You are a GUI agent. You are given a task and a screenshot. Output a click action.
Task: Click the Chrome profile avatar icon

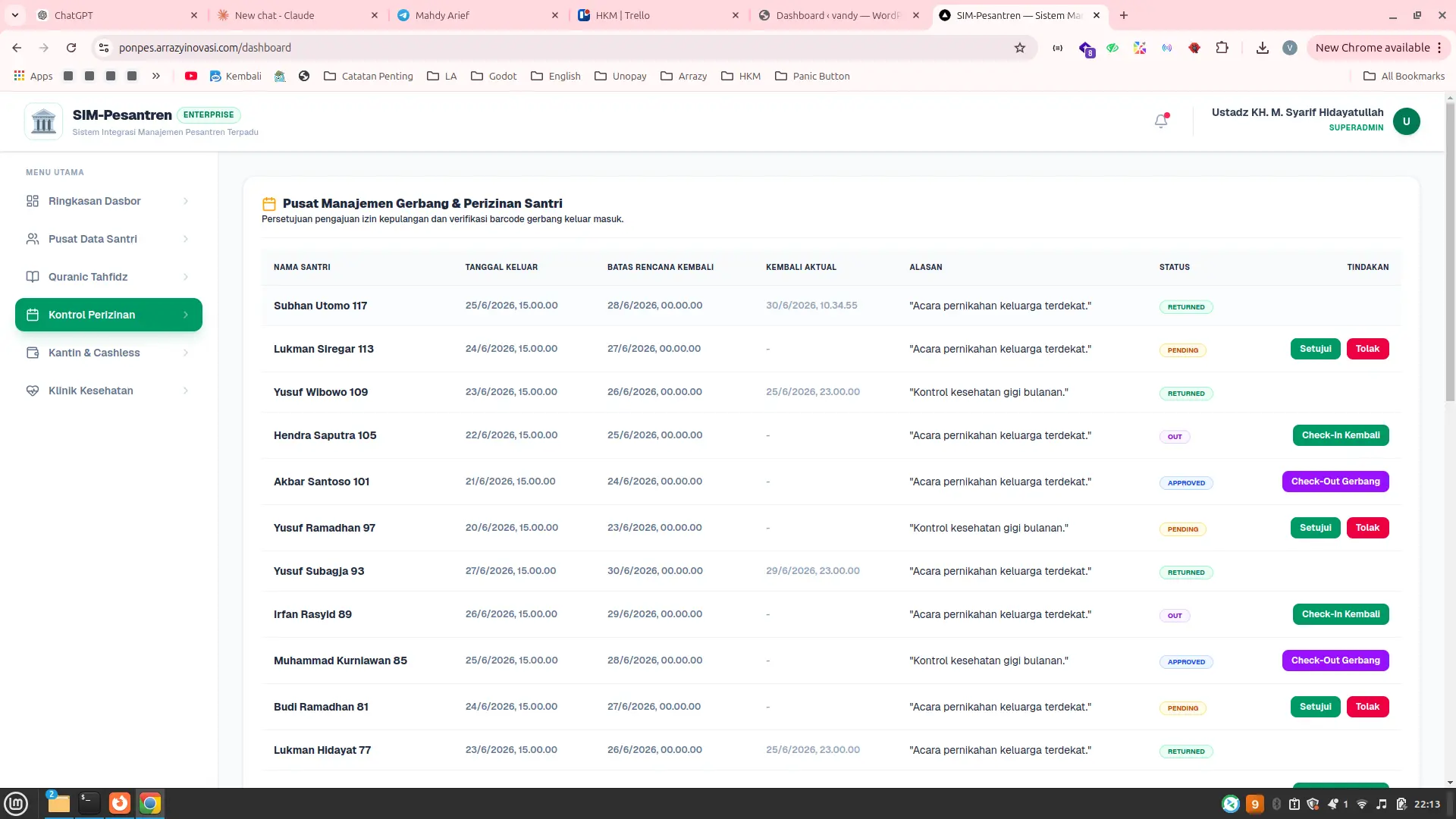(x=1289, y=48)
